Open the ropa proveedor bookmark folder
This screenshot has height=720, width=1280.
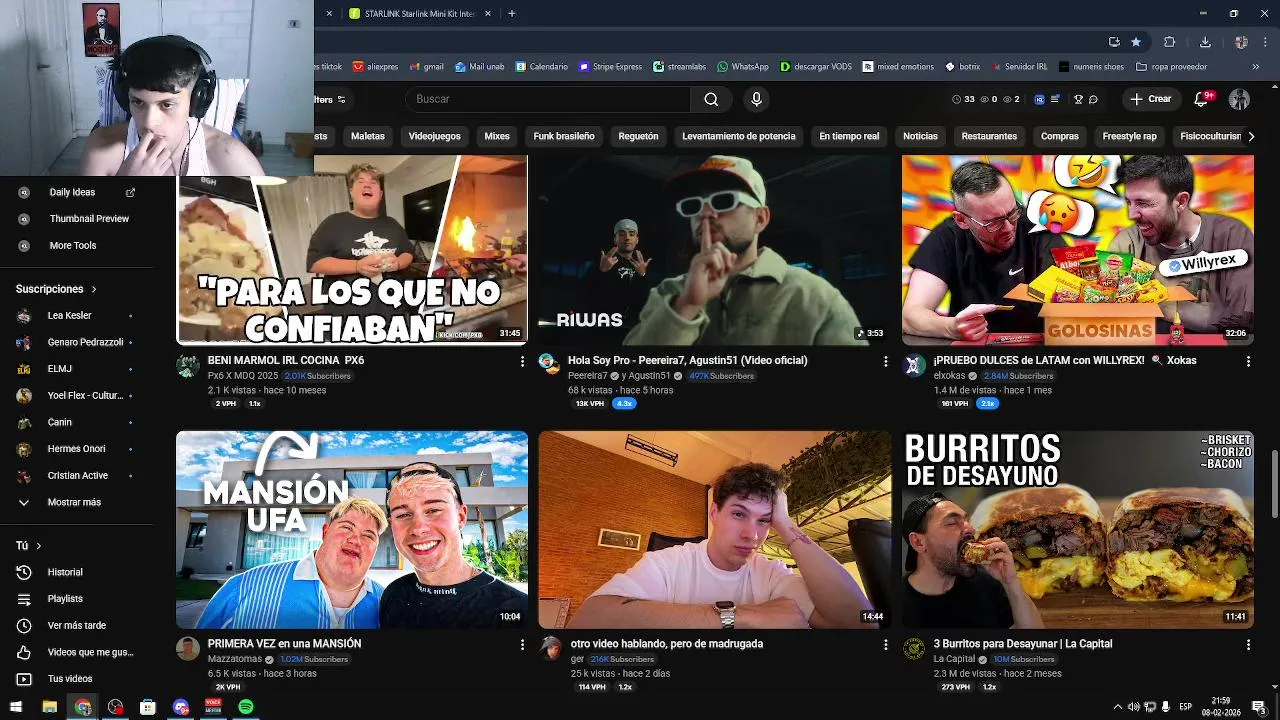pyautogui.click(x=1171, y=67)
